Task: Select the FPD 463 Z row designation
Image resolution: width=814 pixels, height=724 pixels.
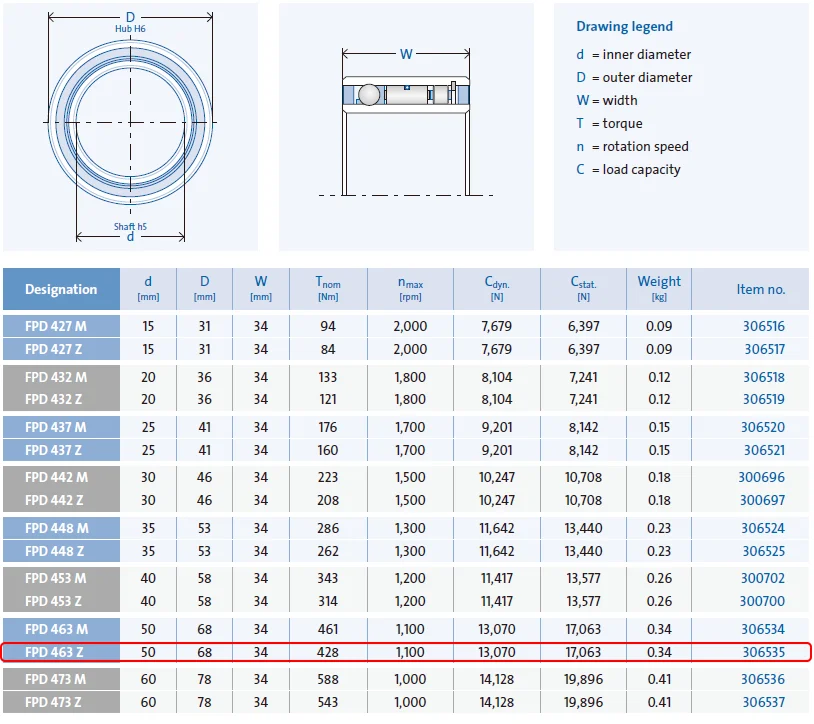Action: (61, 652)
